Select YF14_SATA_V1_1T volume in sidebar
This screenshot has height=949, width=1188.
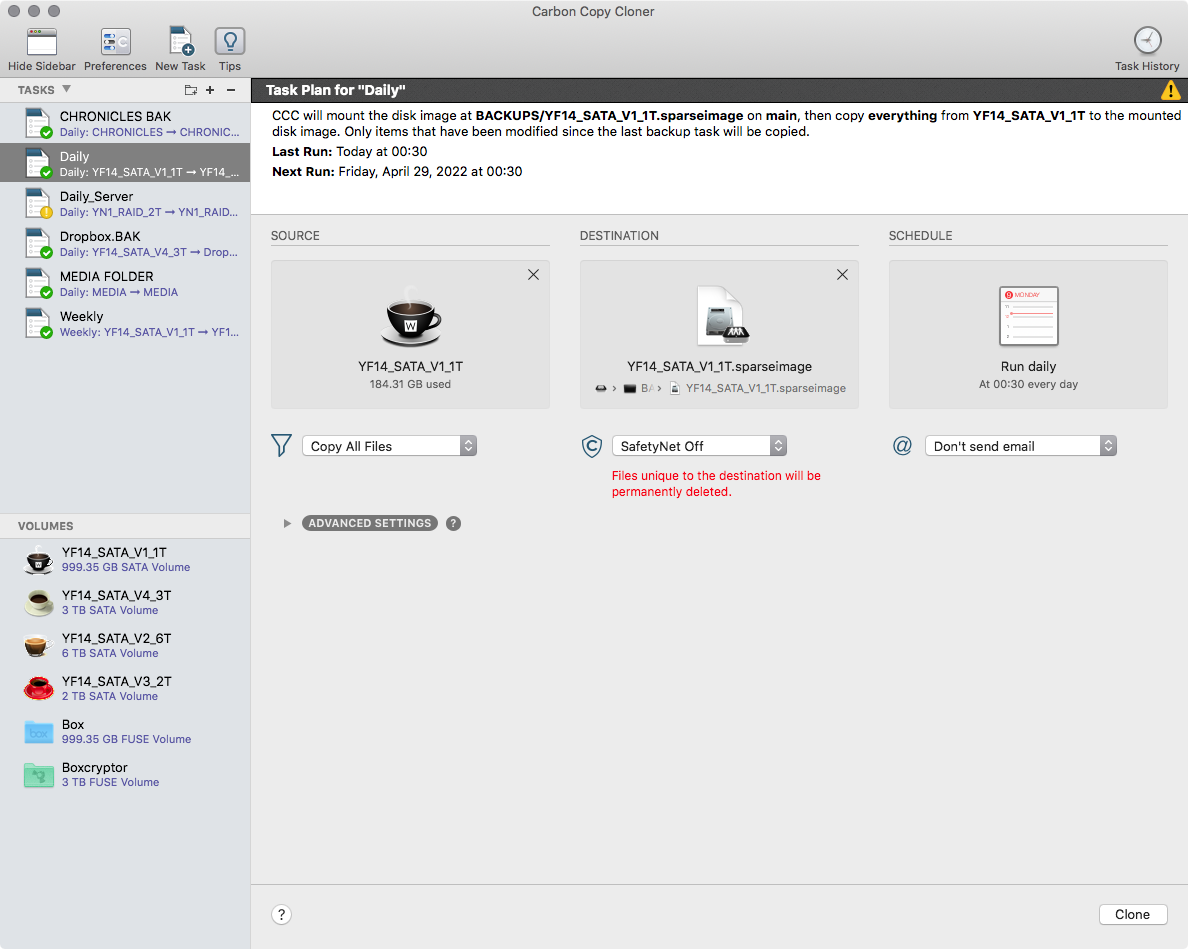pos(125,560)
